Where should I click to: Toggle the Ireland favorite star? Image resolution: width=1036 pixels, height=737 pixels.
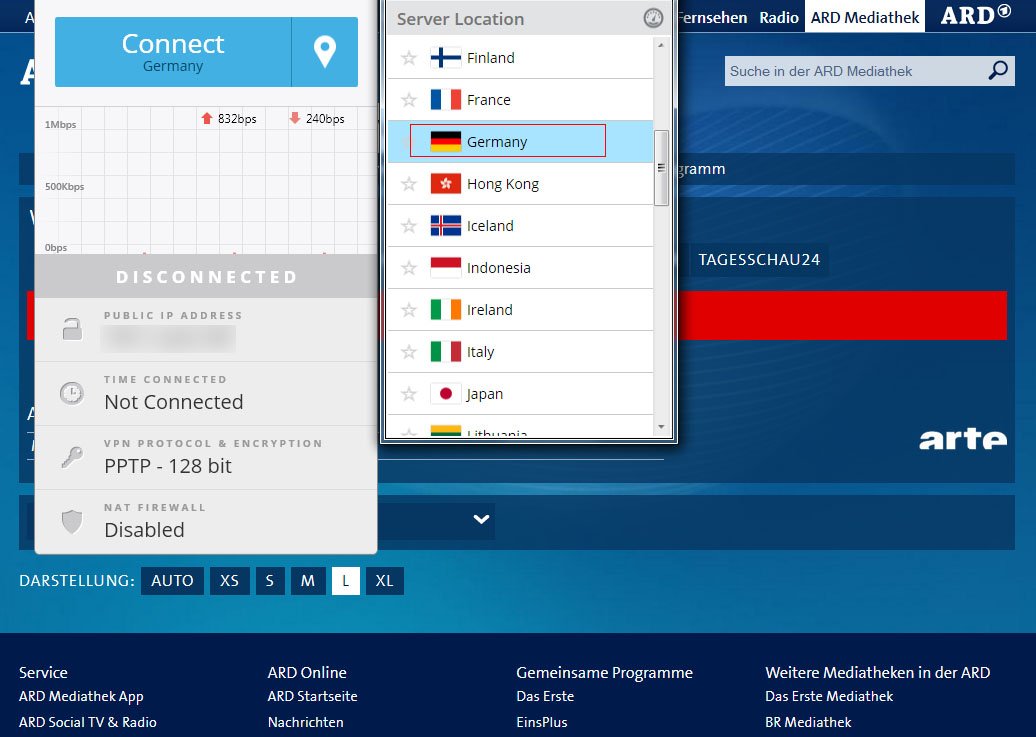[x=409, y=310]
